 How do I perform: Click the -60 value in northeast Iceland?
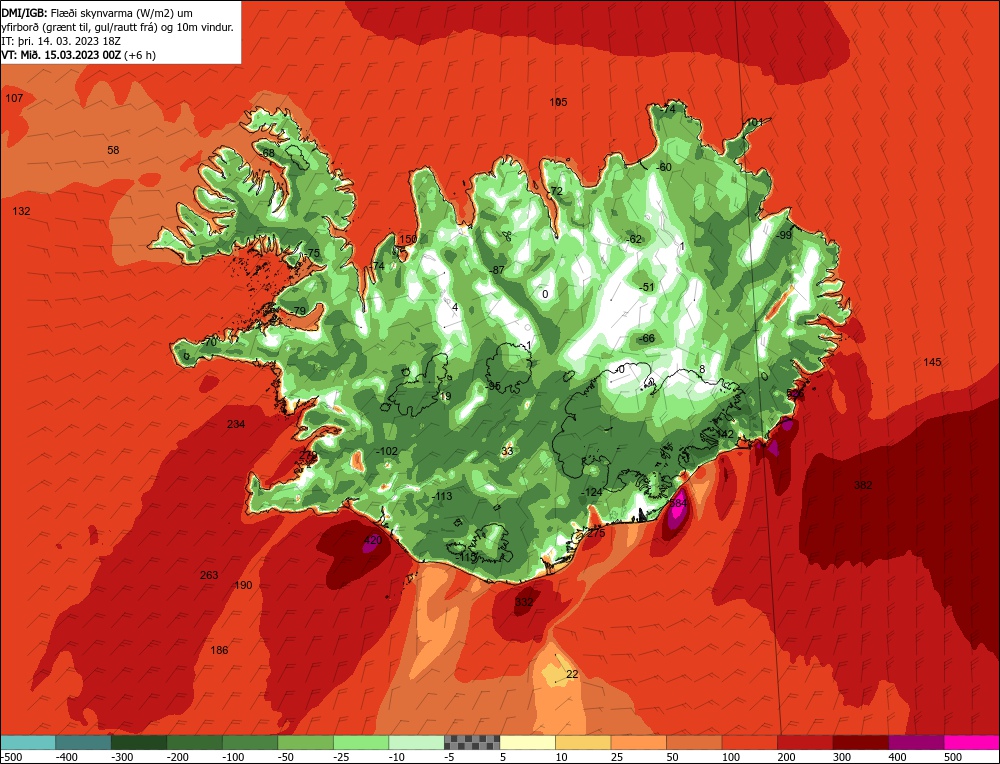pos(664,167)
